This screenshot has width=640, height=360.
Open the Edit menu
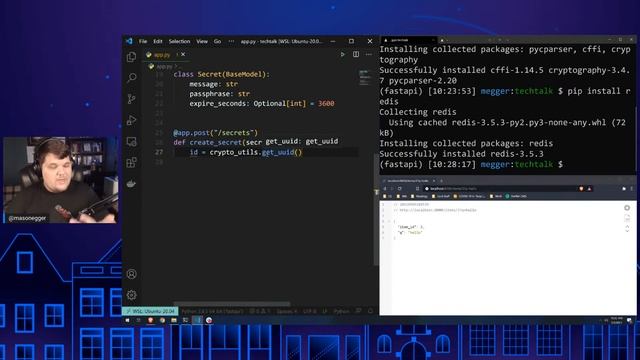[158, 41]
